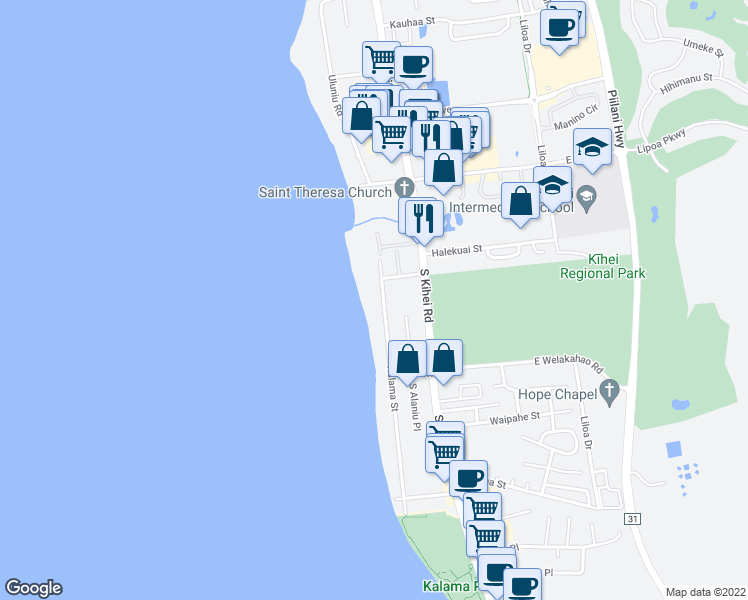Select the S Kihei Rd street label

click(426, 295)
